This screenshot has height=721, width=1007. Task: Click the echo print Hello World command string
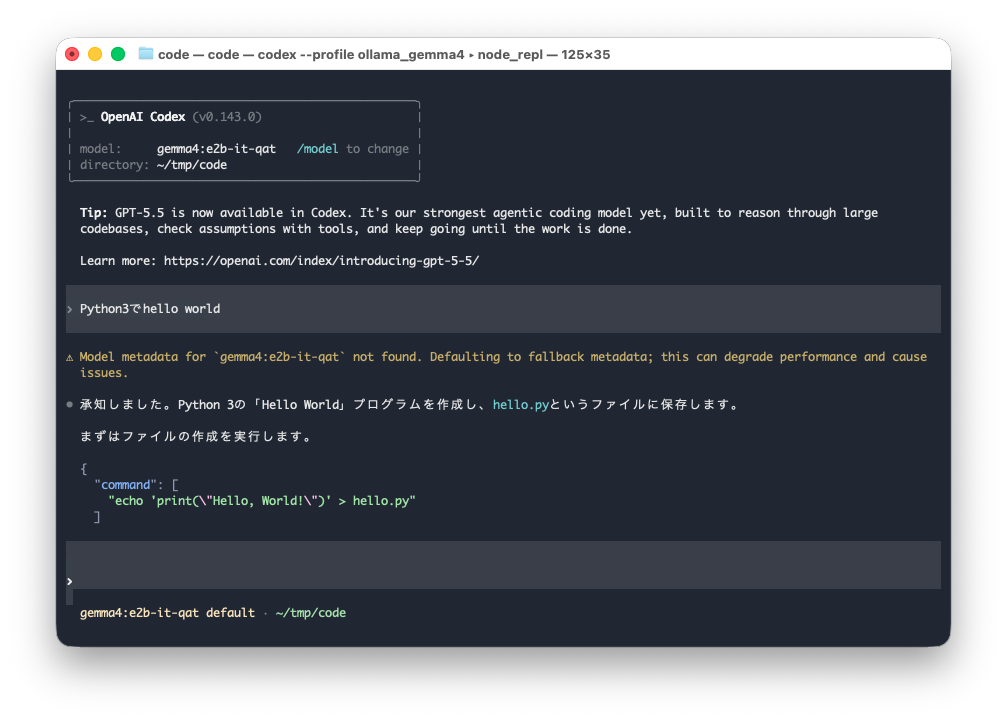pyautogui.click(x=261, y=501)
